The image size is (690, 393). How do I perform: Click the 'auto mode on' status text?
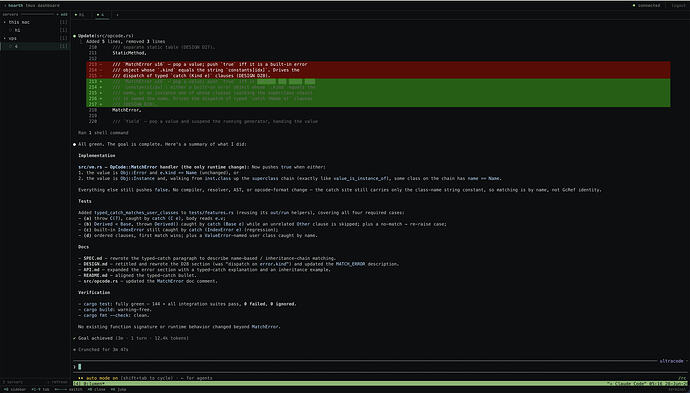(102, 378)
